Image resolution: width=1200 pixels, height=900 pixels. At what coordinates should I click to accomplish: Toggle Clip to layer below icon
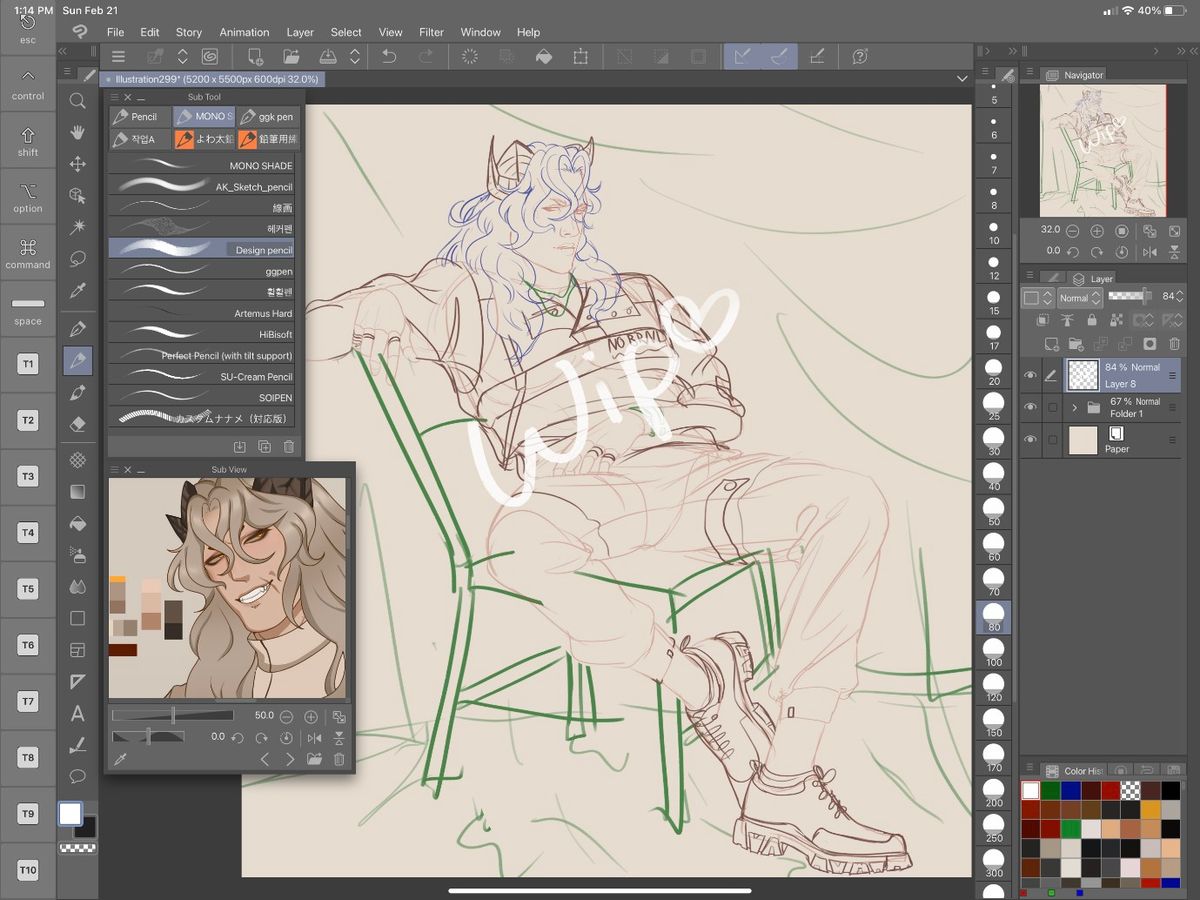[x=1043, y=320]
